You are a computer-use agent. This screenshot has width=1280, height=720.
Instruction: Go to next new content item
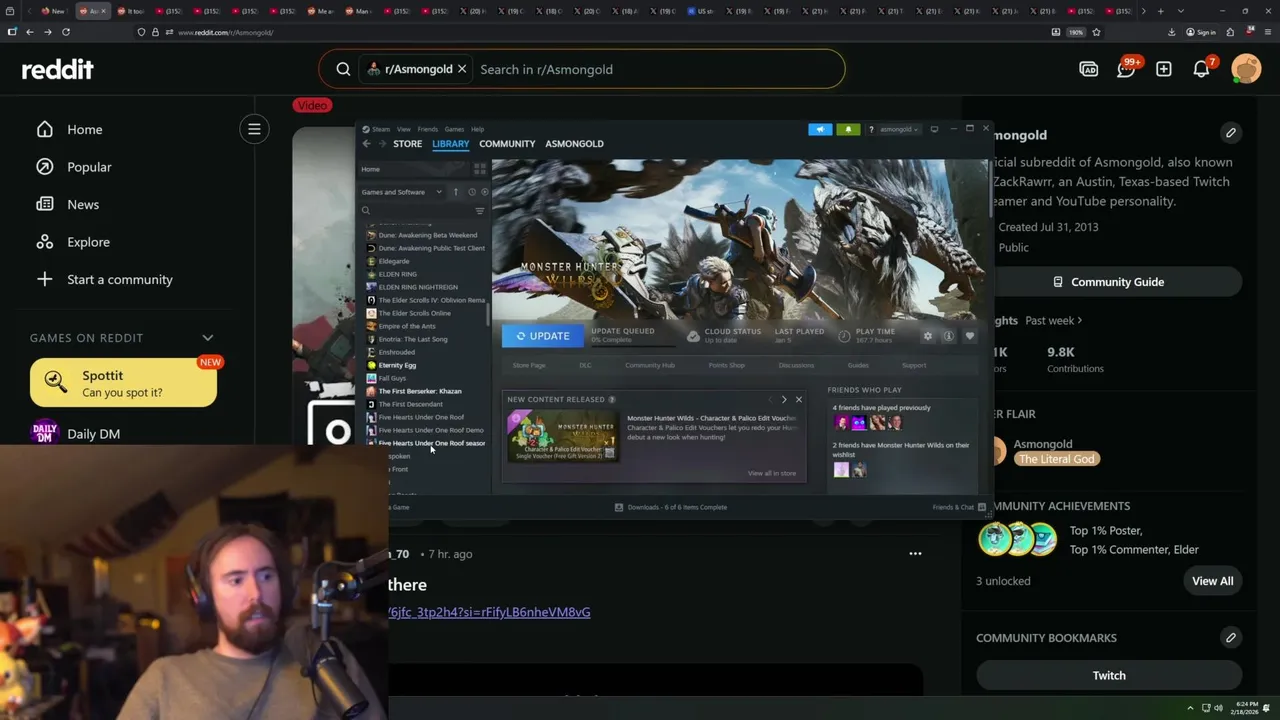click(784, 399)
